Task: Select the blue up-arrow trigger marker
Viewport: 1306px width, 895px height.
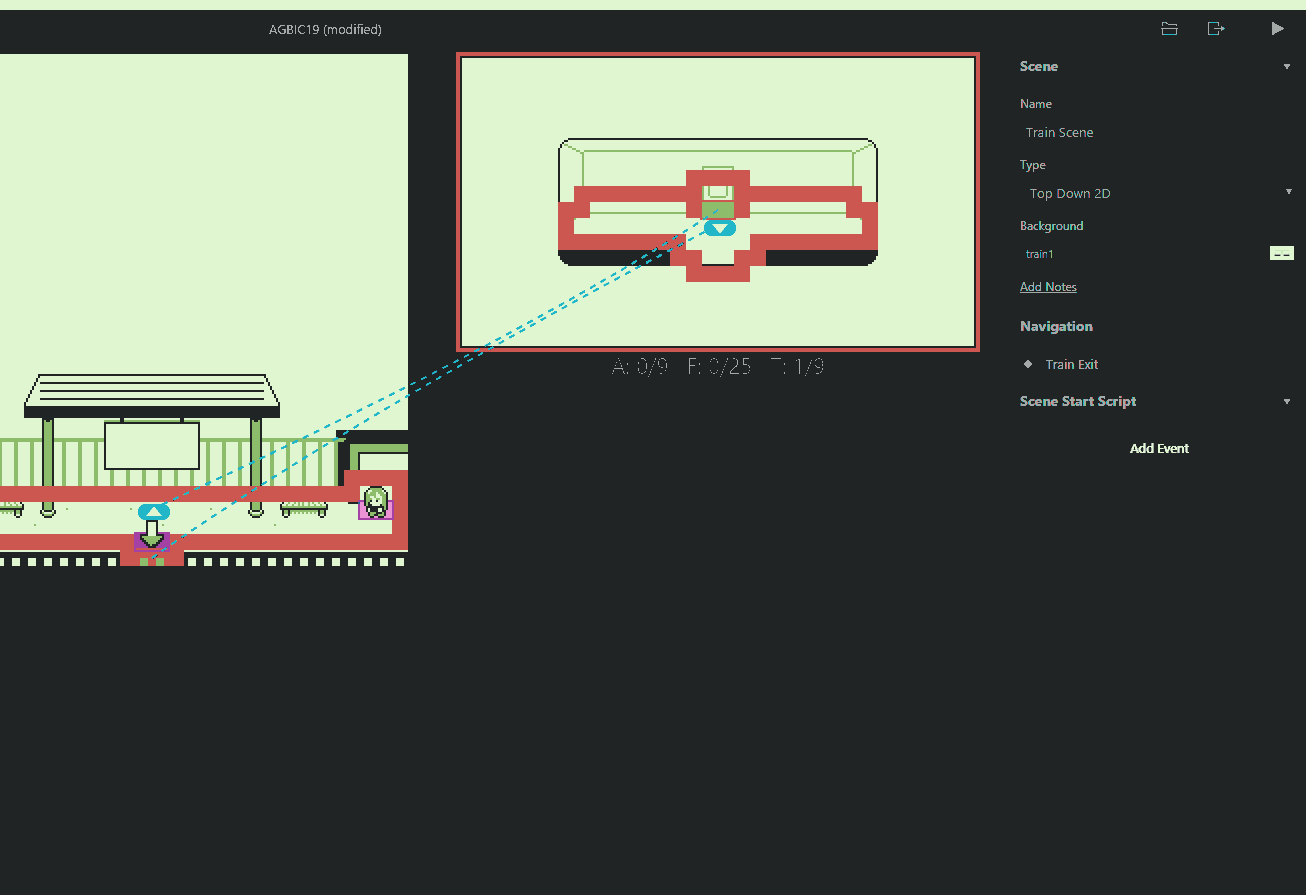Action: [153, 512]
